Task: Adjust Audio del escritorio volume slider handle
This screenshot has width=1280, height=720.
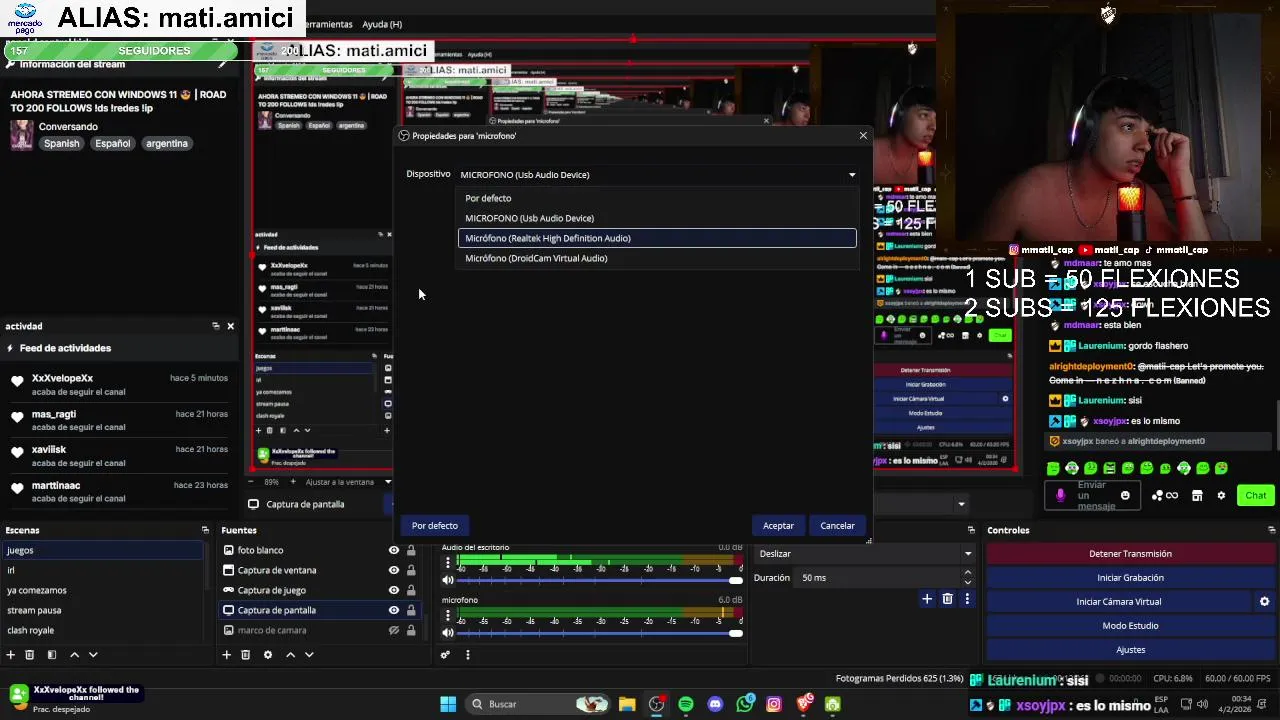Action: point(736,580)
